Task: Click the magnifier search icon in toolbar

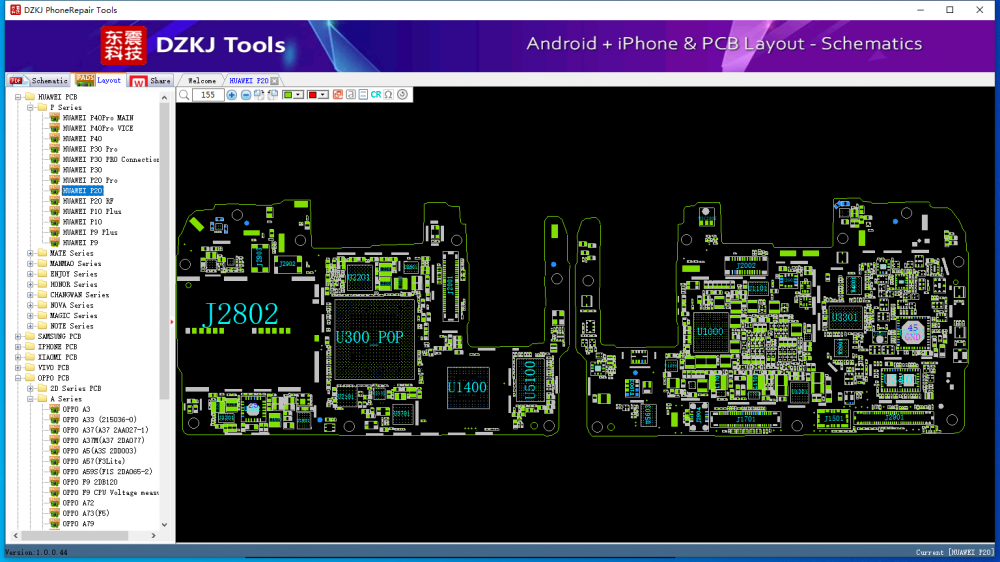Action: (184, 95)
